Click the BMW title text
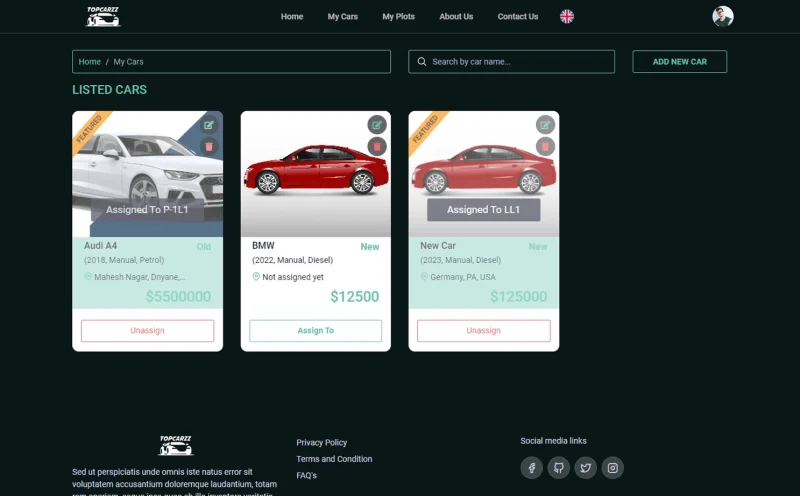This screenshot has width=800, height=496. [263, 245]
